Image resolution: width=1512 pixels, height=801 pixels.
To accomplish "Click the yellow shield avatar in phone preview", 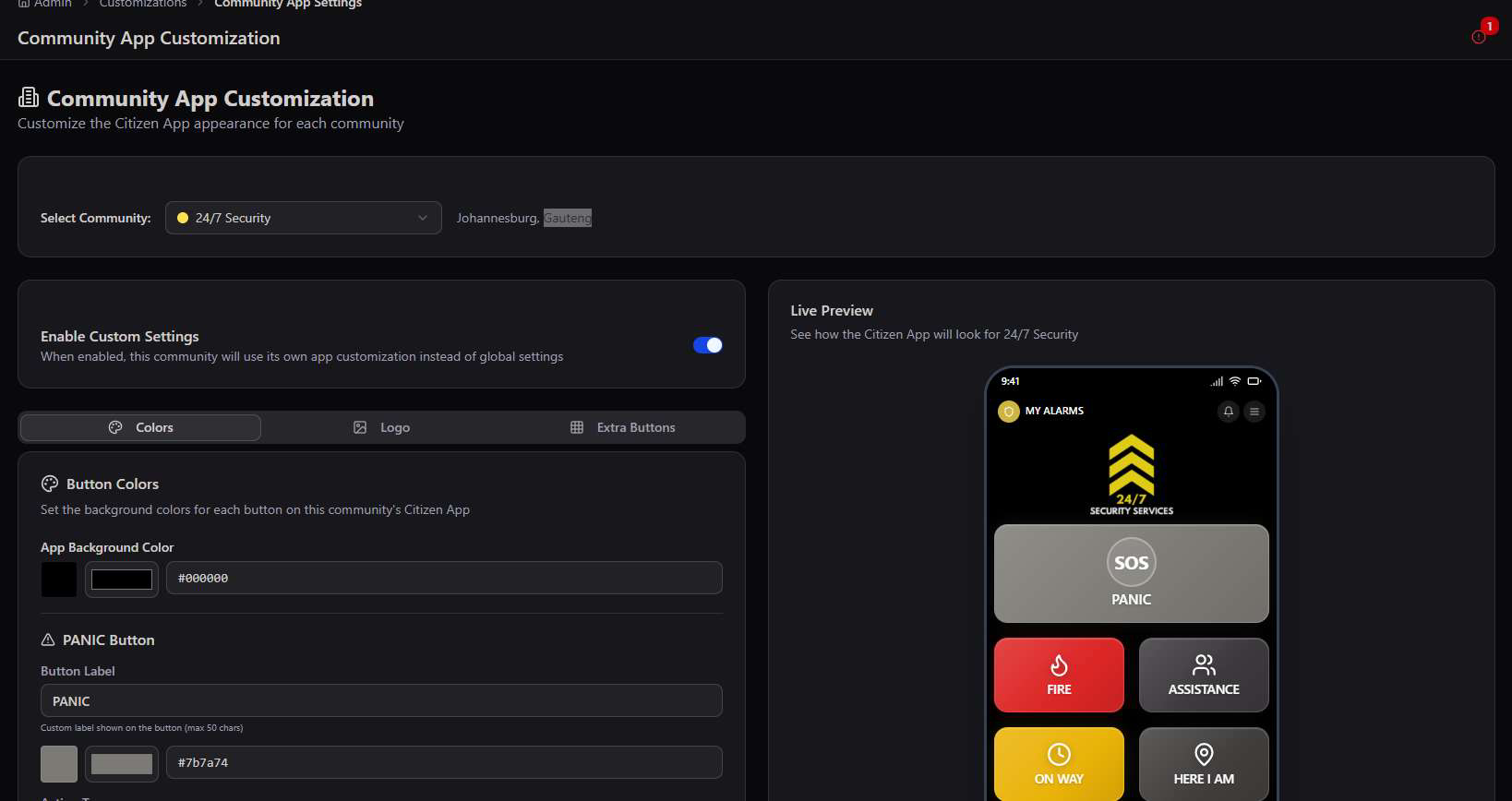I will pyautogui.click(x=1009, y=412).
